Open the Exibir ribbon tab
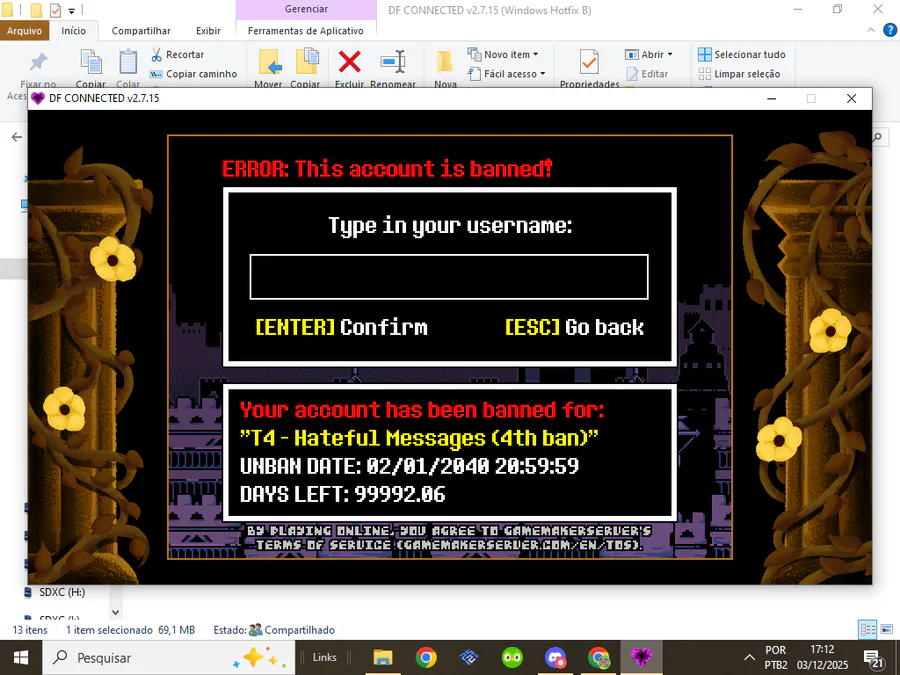The image size is (900, 675). (208, 31)
